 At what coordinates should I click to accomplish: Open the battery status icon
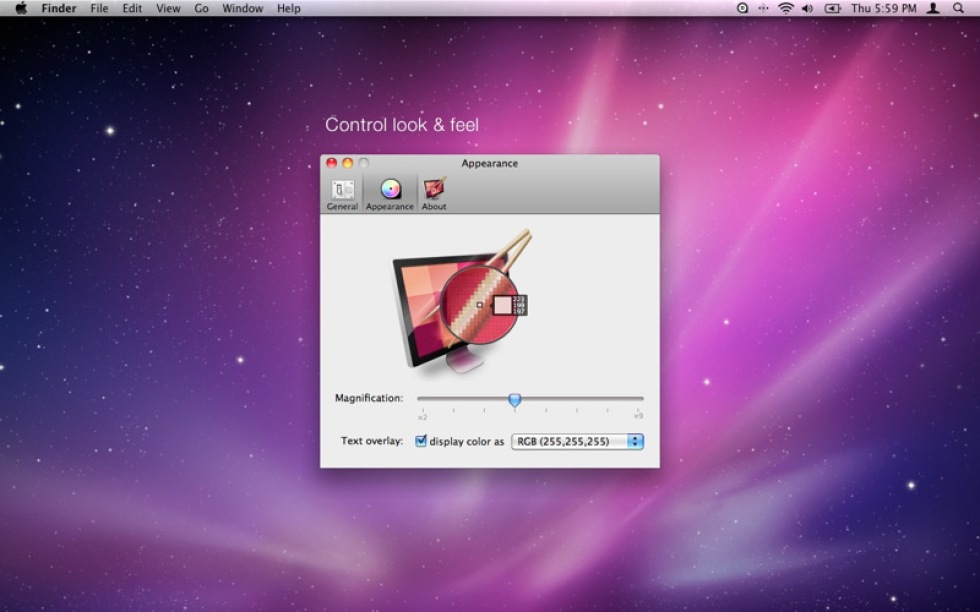(833, 8)
